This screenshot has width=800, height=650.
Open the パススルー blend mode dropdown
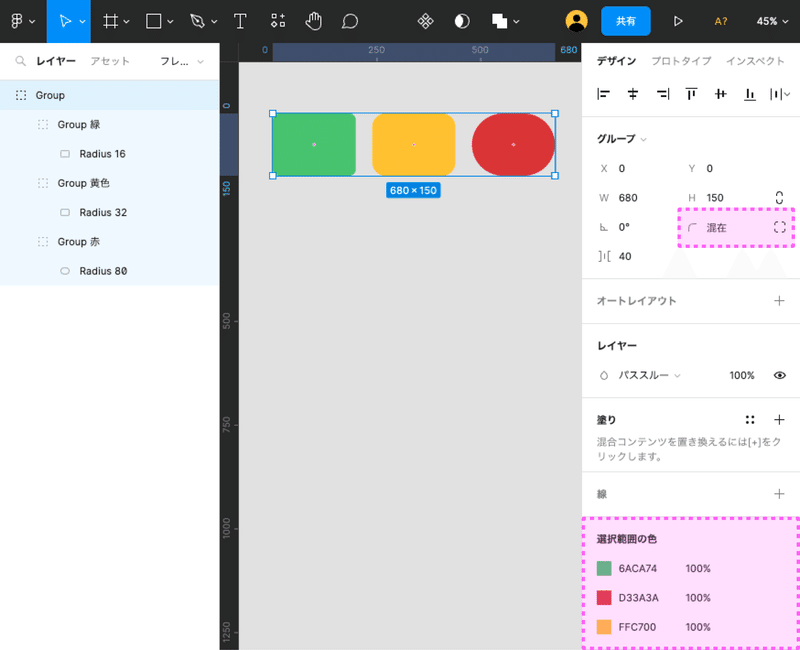649,376
